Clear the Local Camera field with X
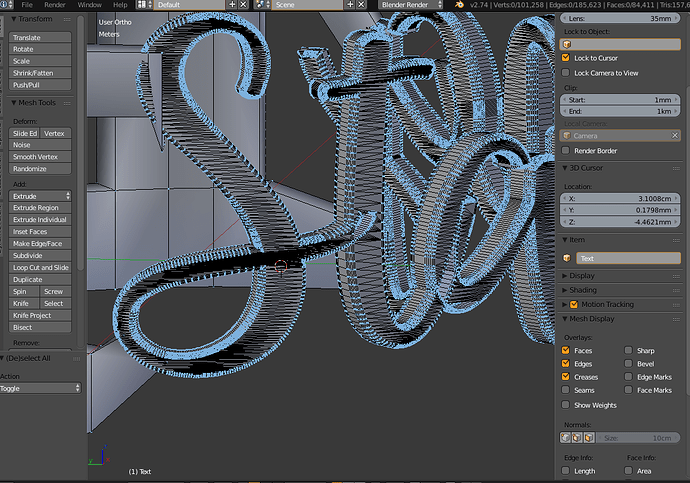This screenshot has width=690, height=483. point(675,135)
